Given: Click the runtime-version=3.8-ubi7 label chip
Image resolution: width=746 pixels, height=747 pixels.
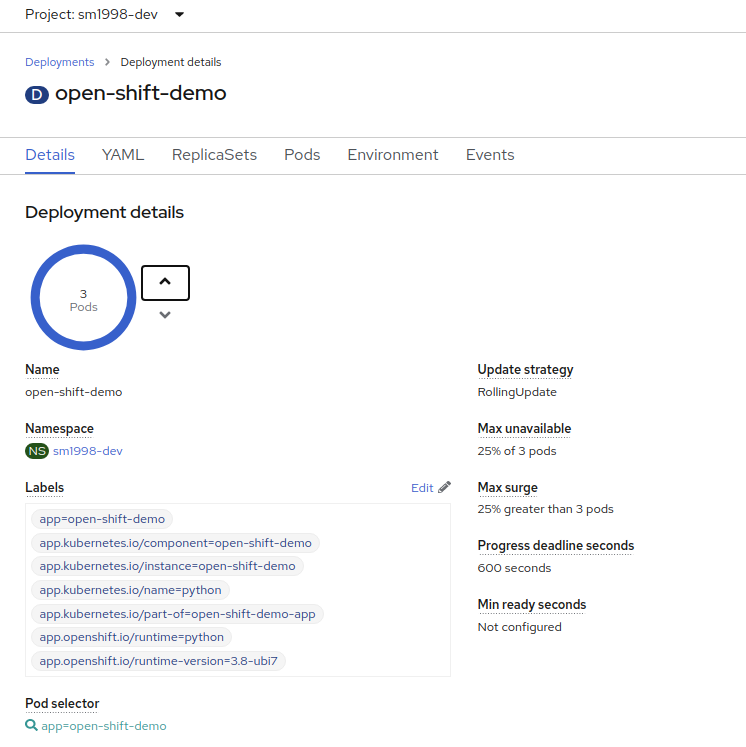Looking at the screenshot, I should pyautogui.click(x=160, y=661).
